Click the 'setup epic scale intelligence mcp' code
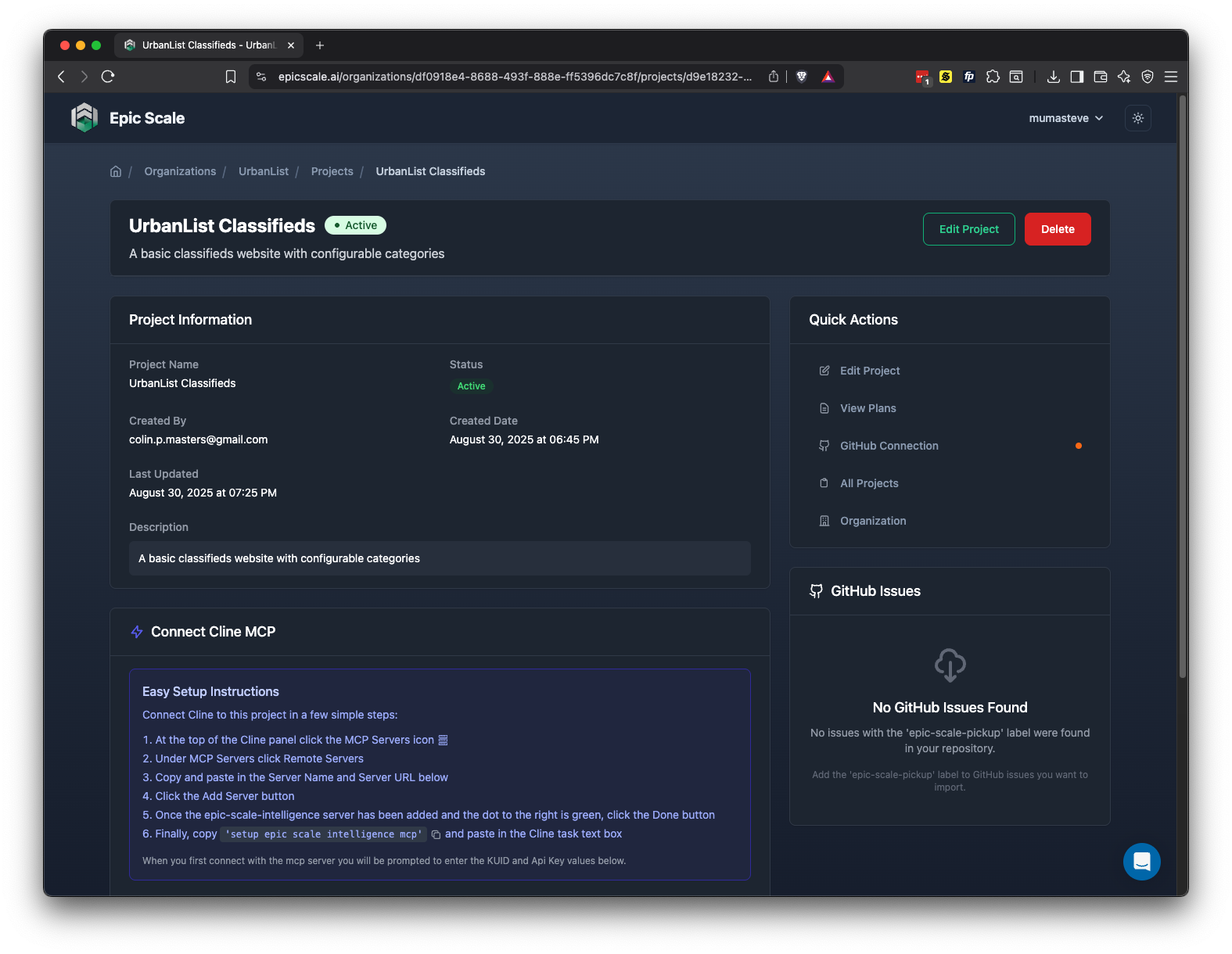This screenshot has width=1232, height=954. (325, 834)
